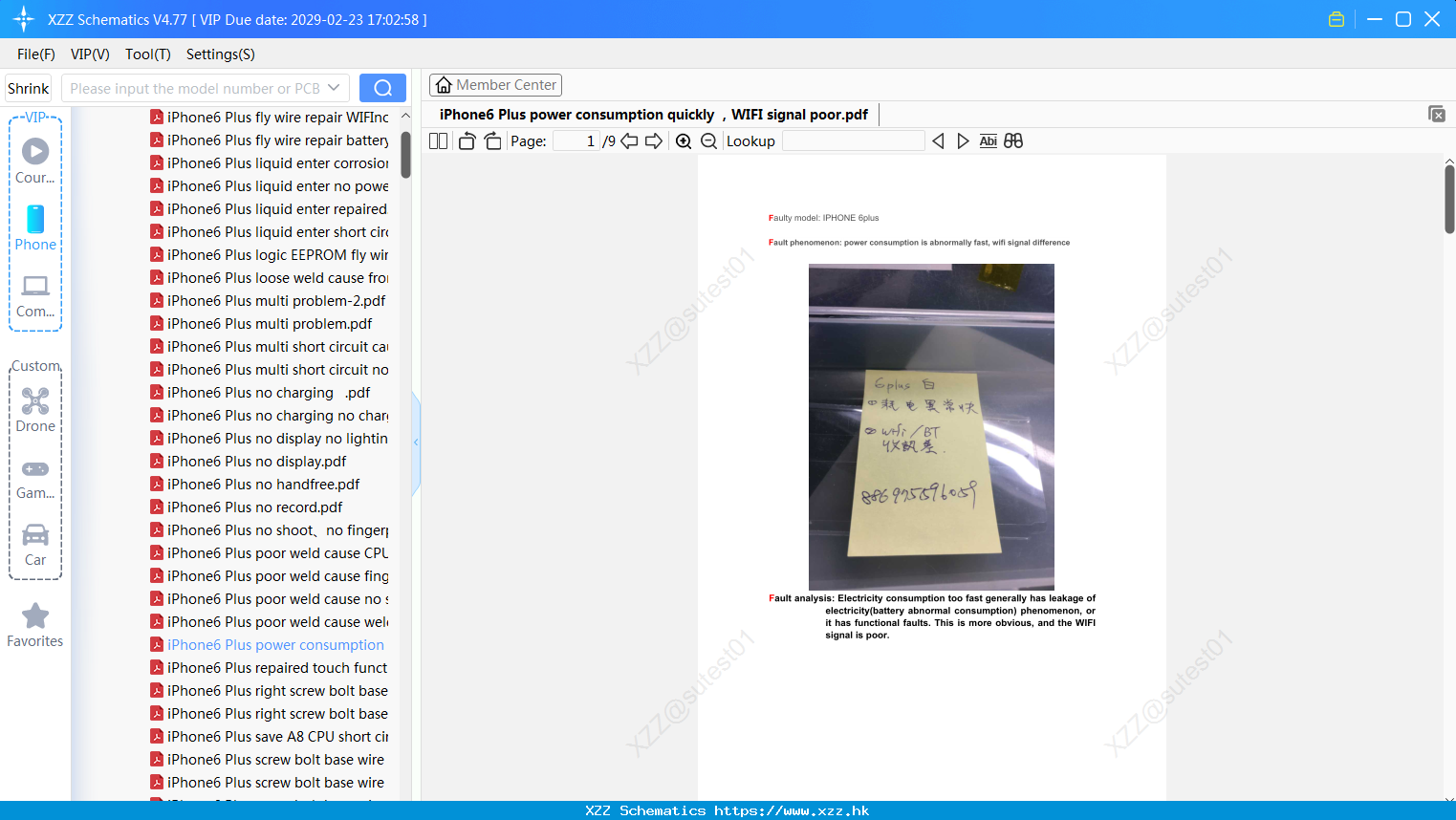Collapse the file list panel handle
This screenshot has height=820, width=1456.
416,442
